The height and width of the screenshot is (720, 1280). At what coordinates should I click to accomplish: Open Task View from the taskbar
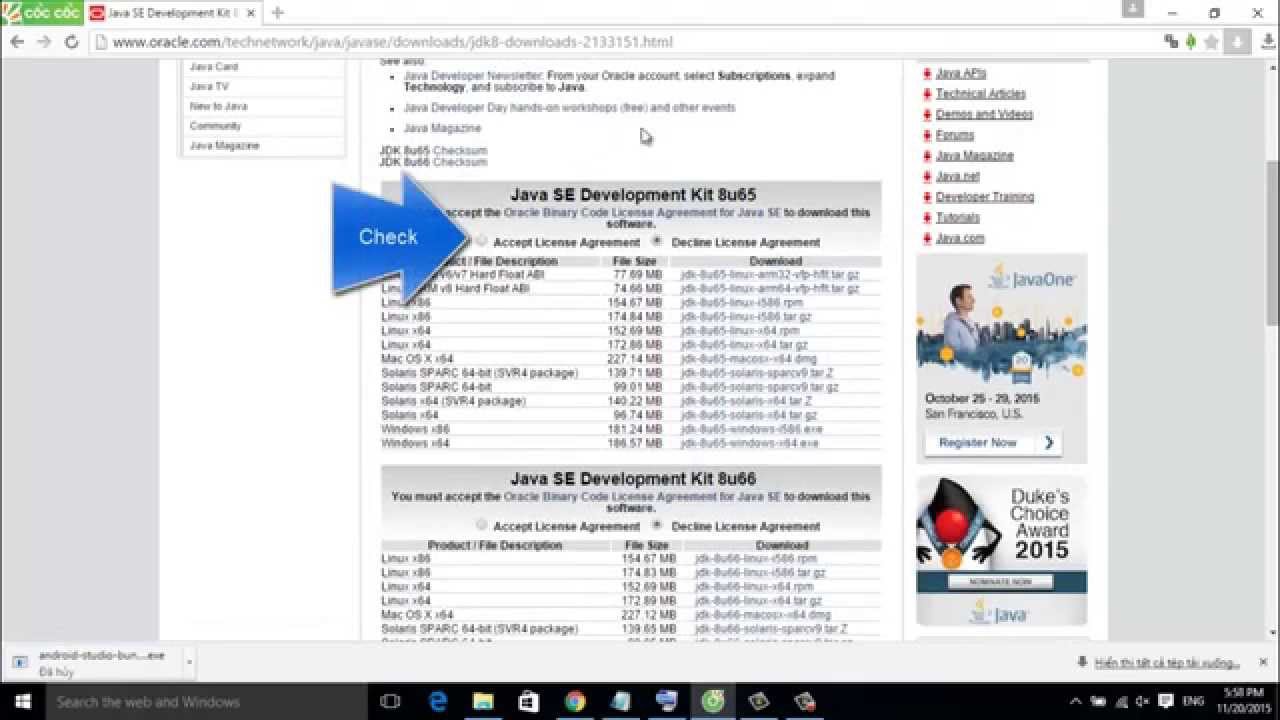click(391, 702)
